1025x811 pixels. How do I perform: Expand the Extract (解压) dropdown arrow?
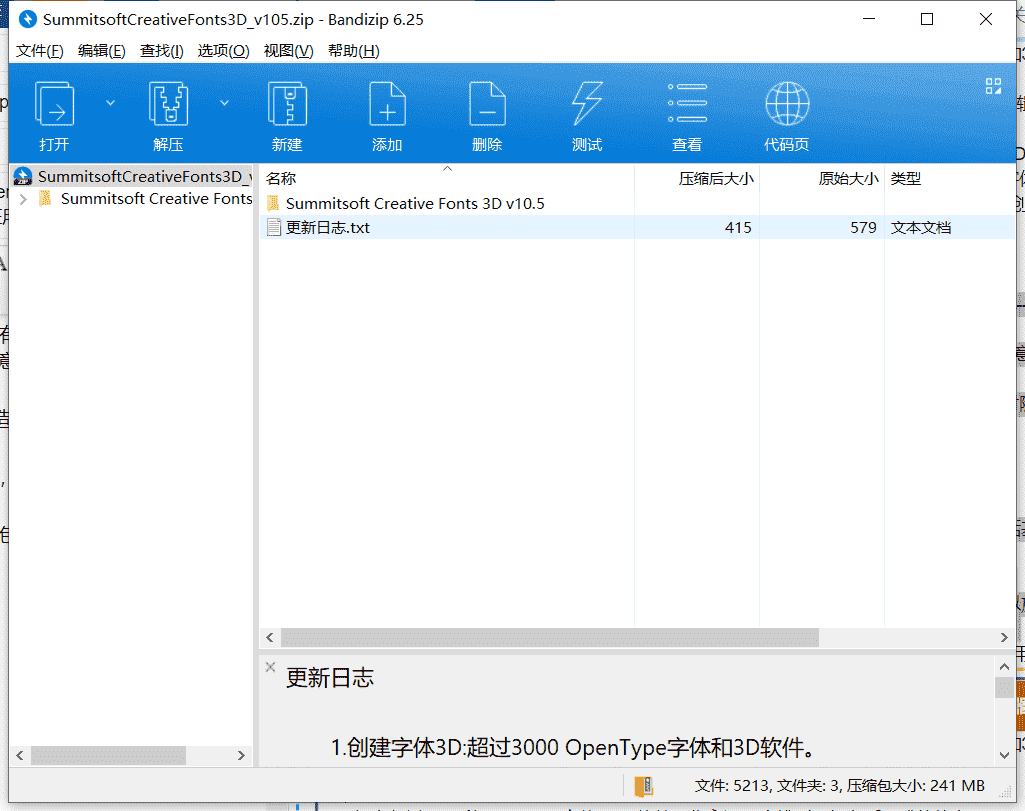[x=224, y=103]
